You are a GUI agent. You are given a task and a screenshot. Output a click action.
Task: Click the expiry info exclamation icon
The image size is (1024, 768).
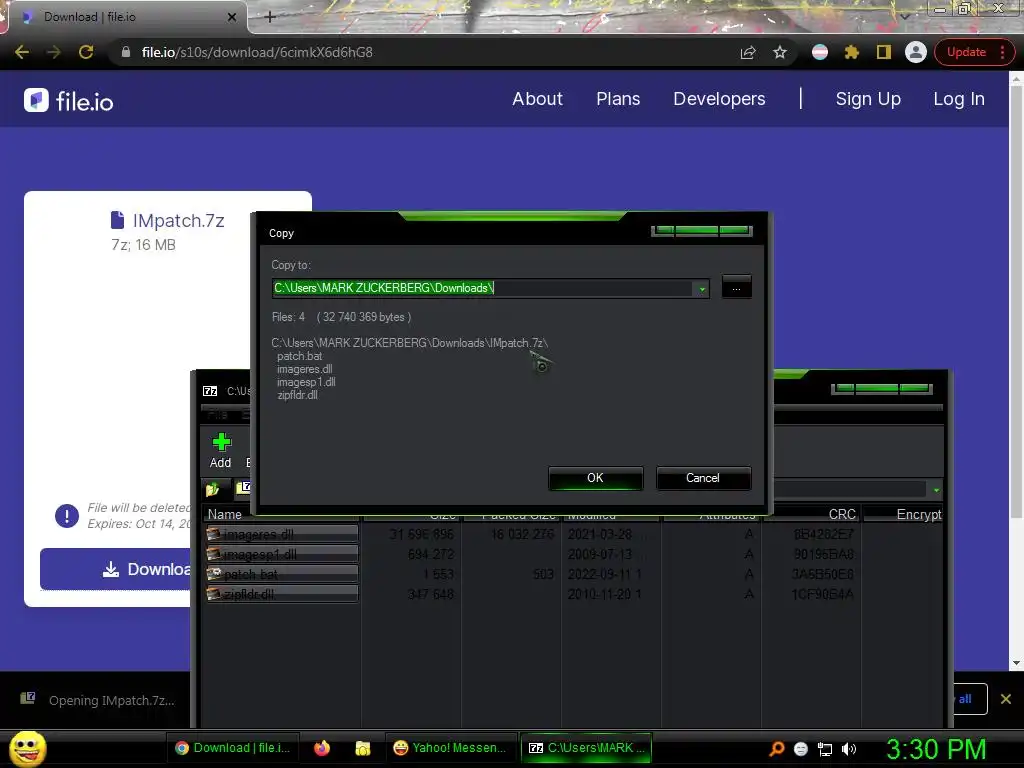(67, 516)
